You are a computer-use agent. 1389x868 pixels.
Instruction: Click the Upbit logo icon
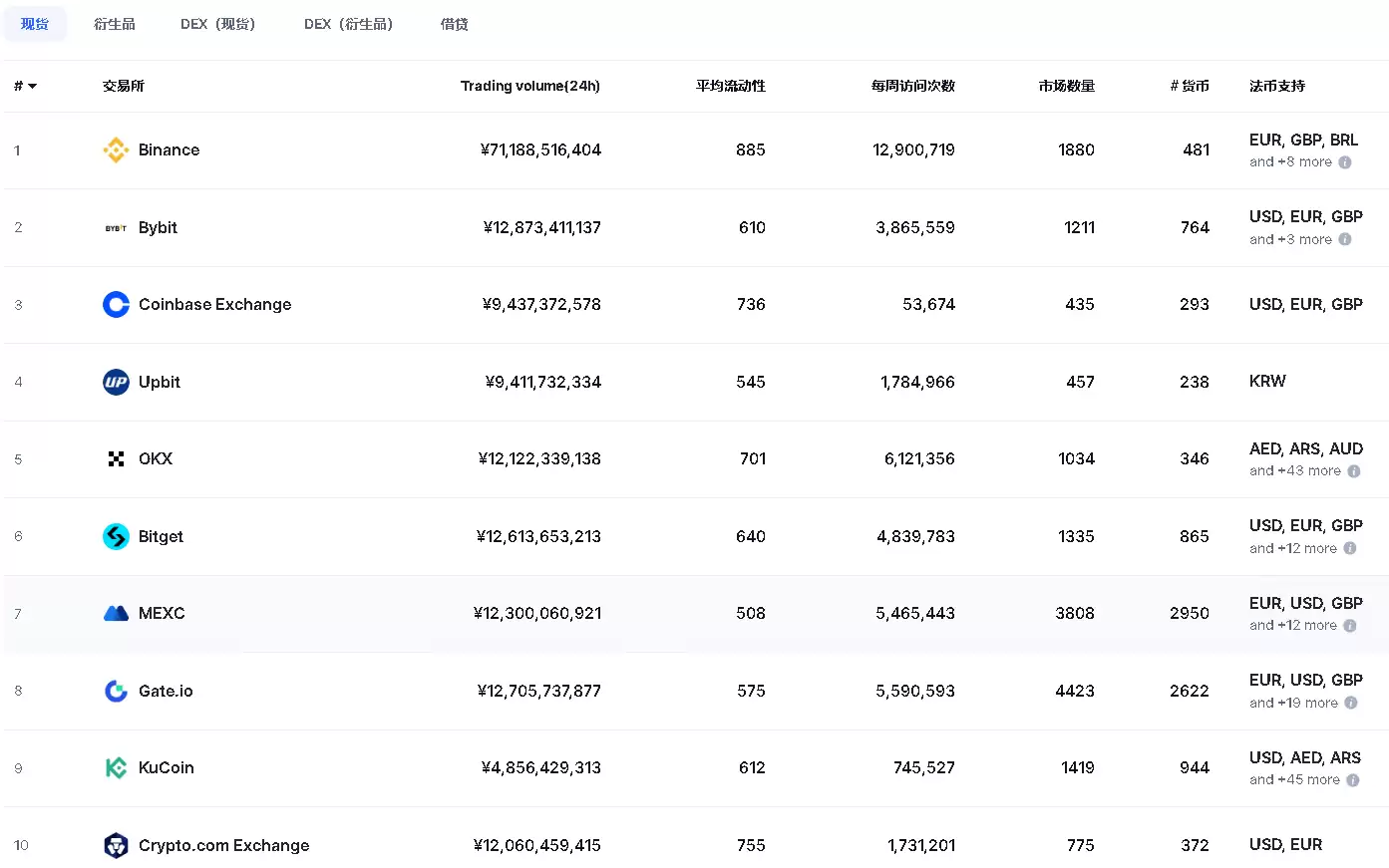point(116,382)
